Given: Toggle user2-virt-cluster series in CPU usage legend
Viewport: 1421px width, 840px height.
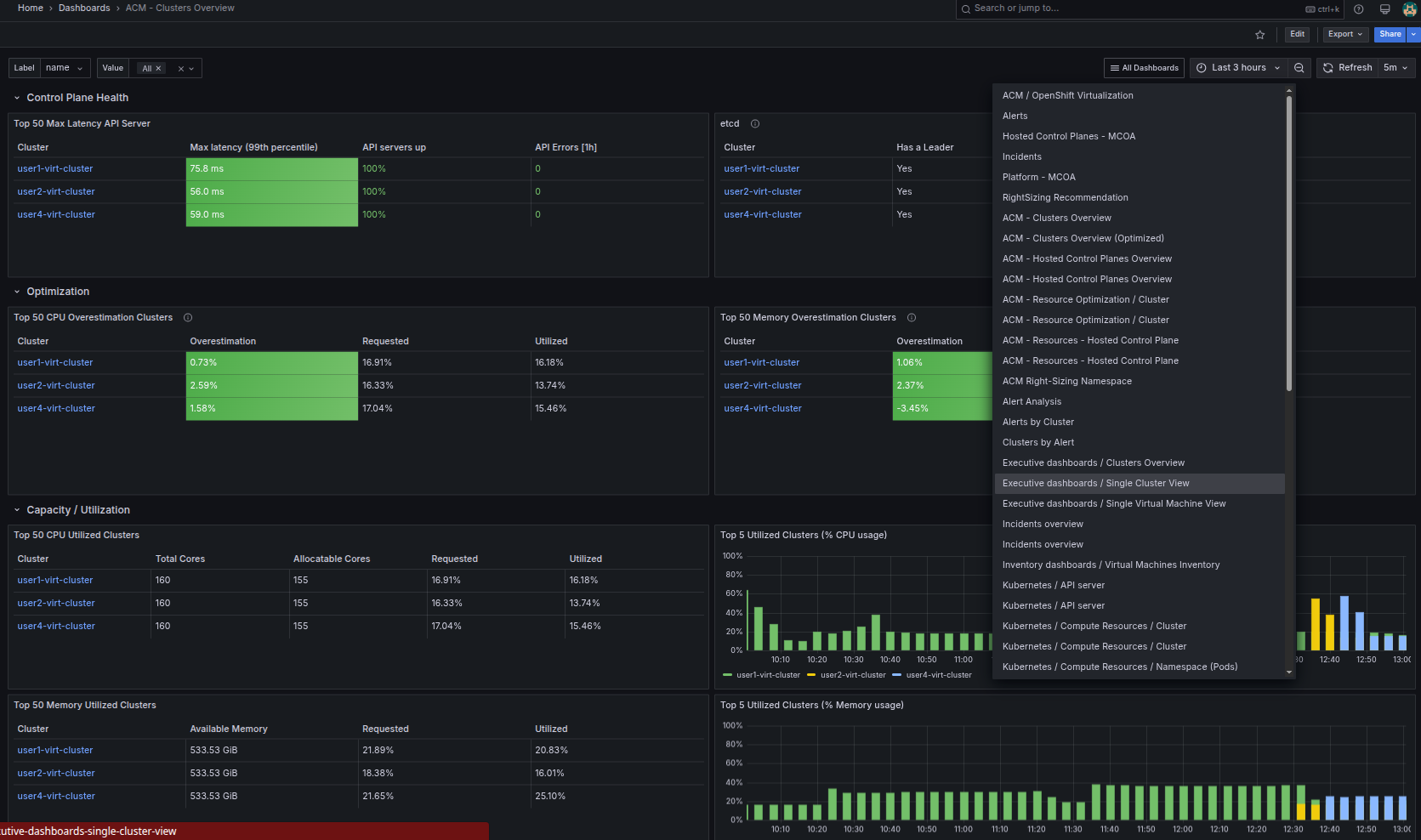Looking at the screenshot, I should [x=853, y=675].
